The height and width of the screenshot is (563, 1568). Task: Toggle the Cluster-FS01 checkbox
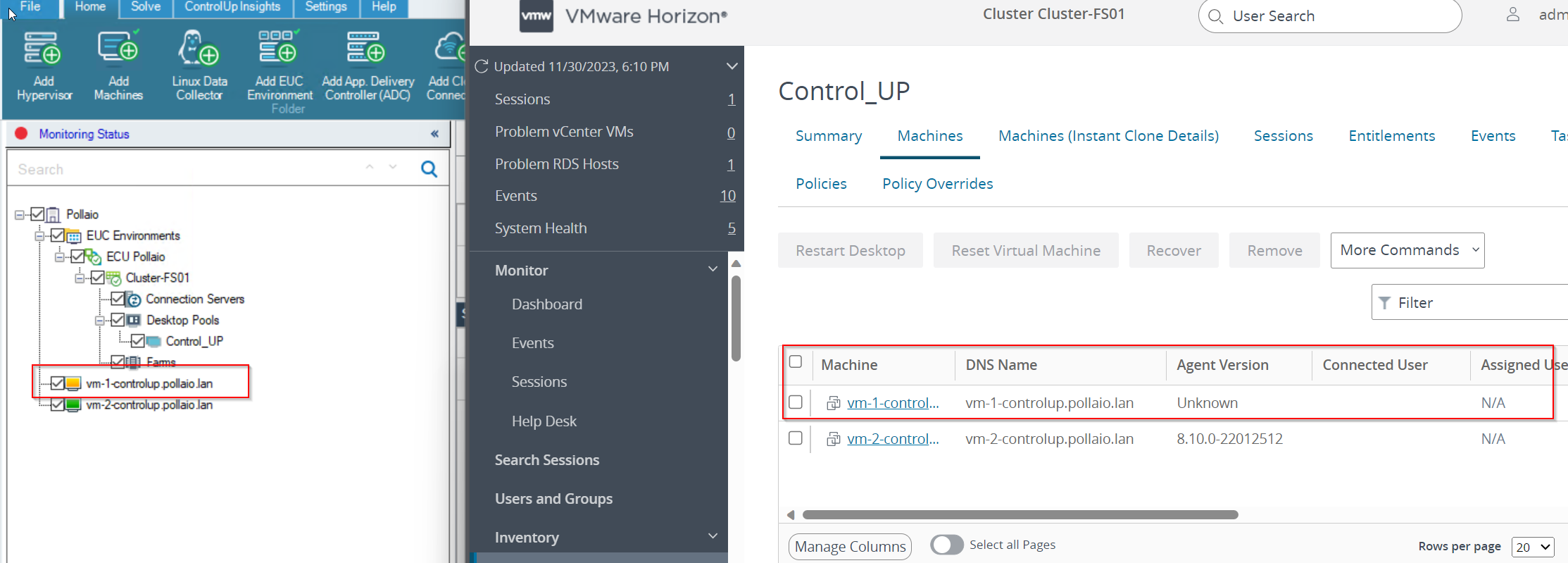pyautogui.click(x=97, y=278)
